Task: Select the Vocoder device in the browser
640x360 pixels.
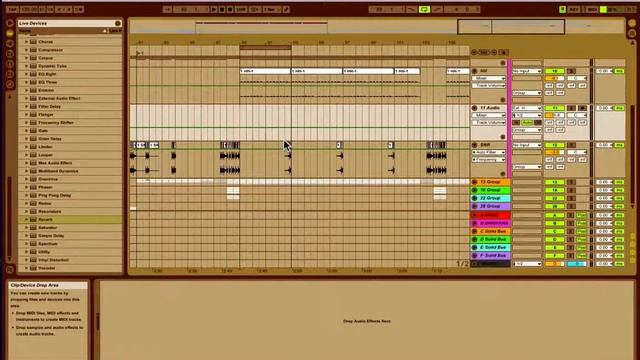Action: click(x=47, y=268)
